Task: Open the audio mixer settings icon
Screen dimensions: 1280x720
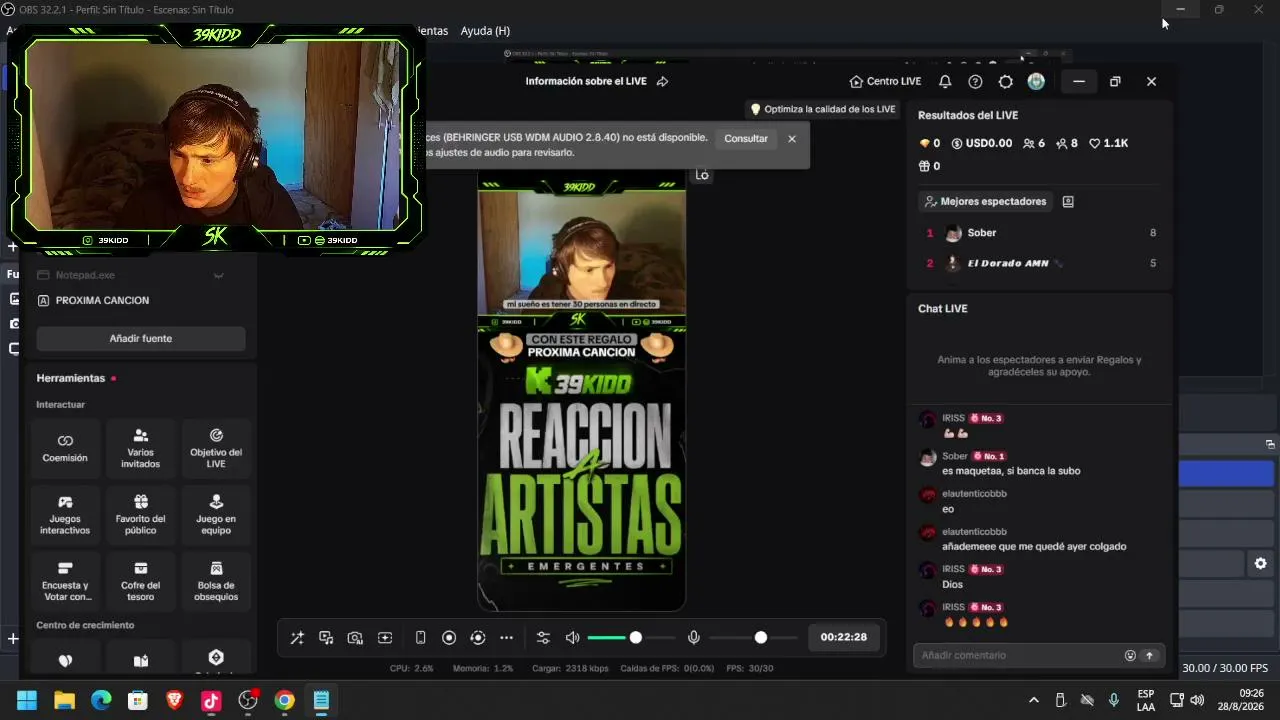Action: tap(543, 638)
